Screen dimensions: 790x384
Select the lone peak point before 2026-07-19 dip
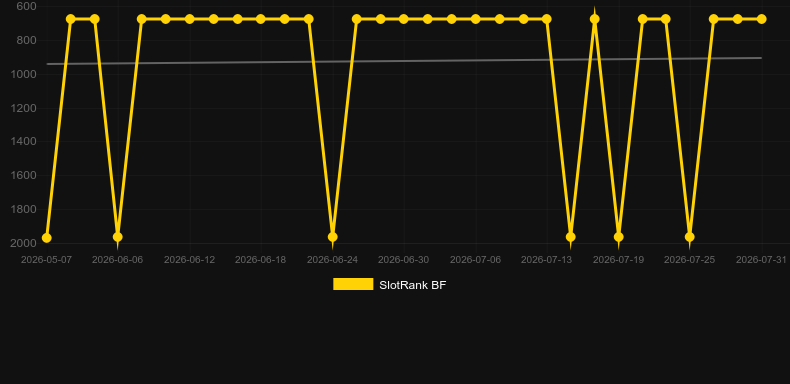[595, 19]
